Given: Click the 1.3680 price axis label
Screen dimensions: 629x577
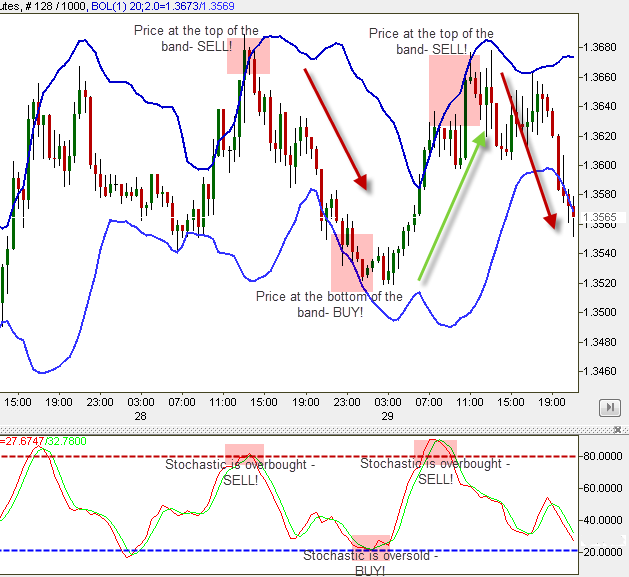Looking at the screenshot, I should coord(599,47).
